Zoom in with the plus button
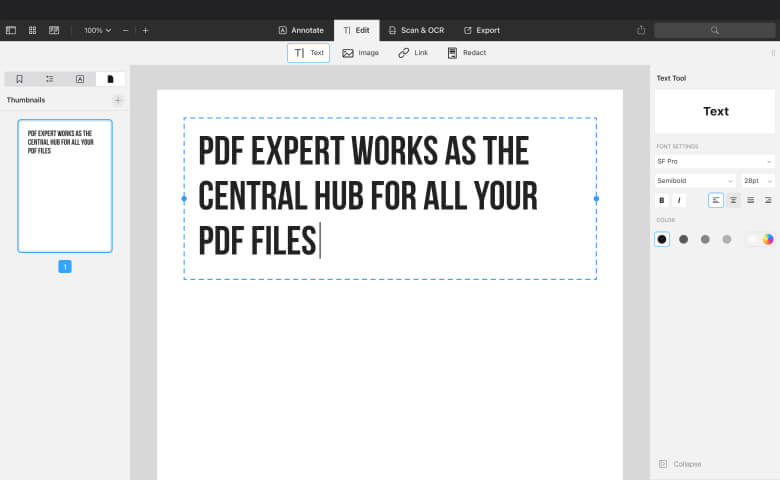 click(x=145, y=30)
